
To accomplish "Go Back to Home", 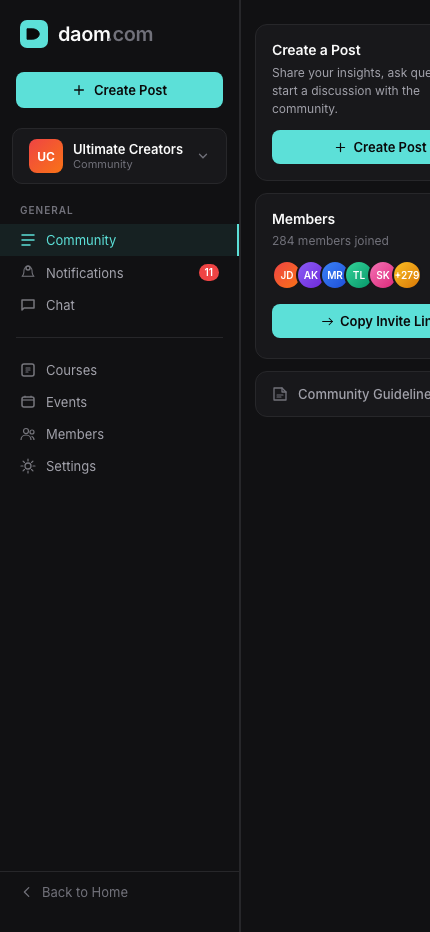I will (74, 892).
